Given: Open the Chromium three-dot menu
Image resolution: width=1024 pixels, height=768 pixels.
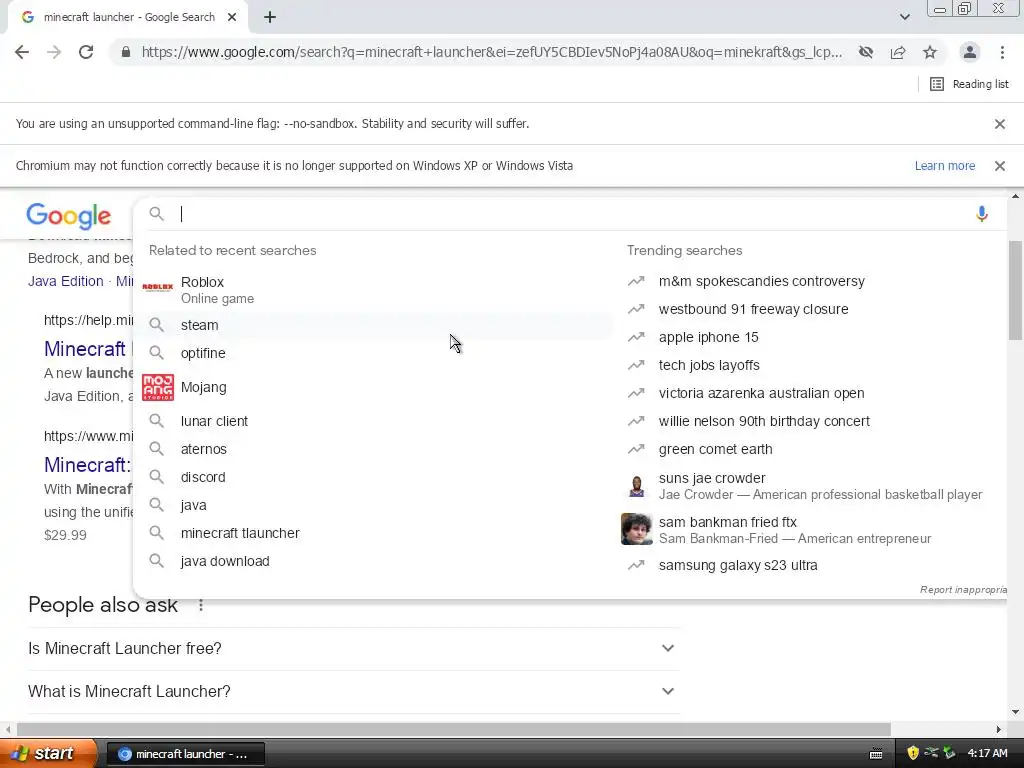Looking at the screenshot, I should coord(1002,52).
